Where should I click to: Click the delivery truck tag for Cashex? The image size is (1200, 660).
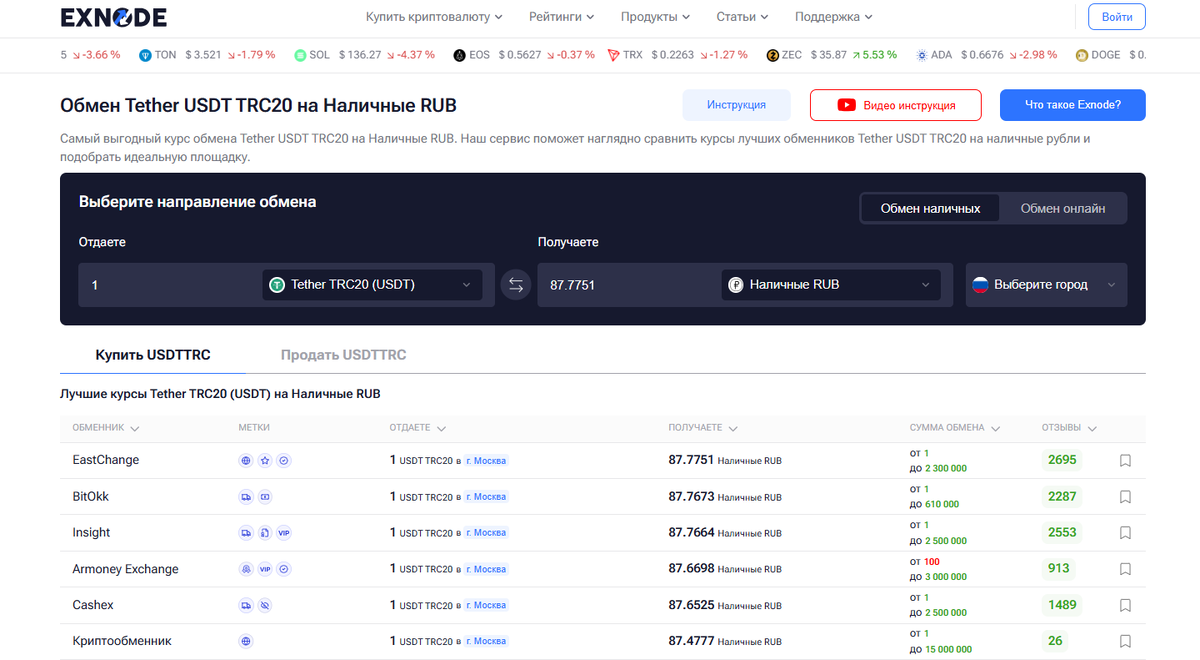(246, 605)
